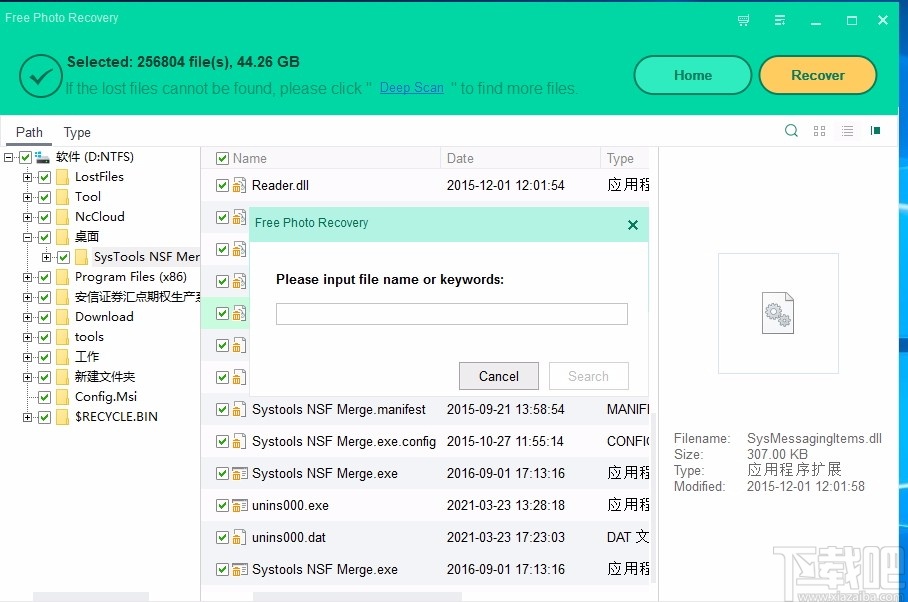908x602 pixels.
Task: Open the Deep Scan link
Action: [x=411, y=88]
